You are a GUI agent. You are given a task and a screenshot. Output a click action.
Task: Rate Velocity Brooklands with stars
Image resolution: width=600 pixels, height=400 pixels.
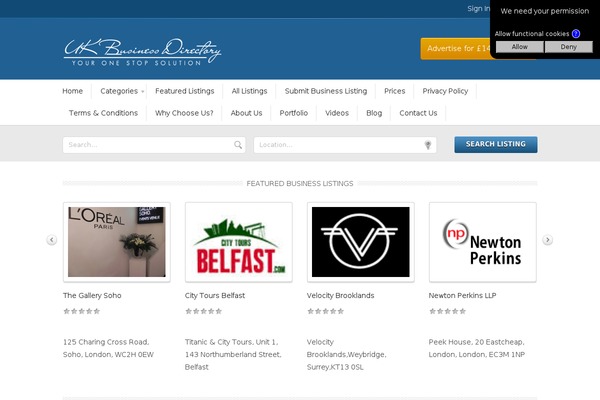326,311
